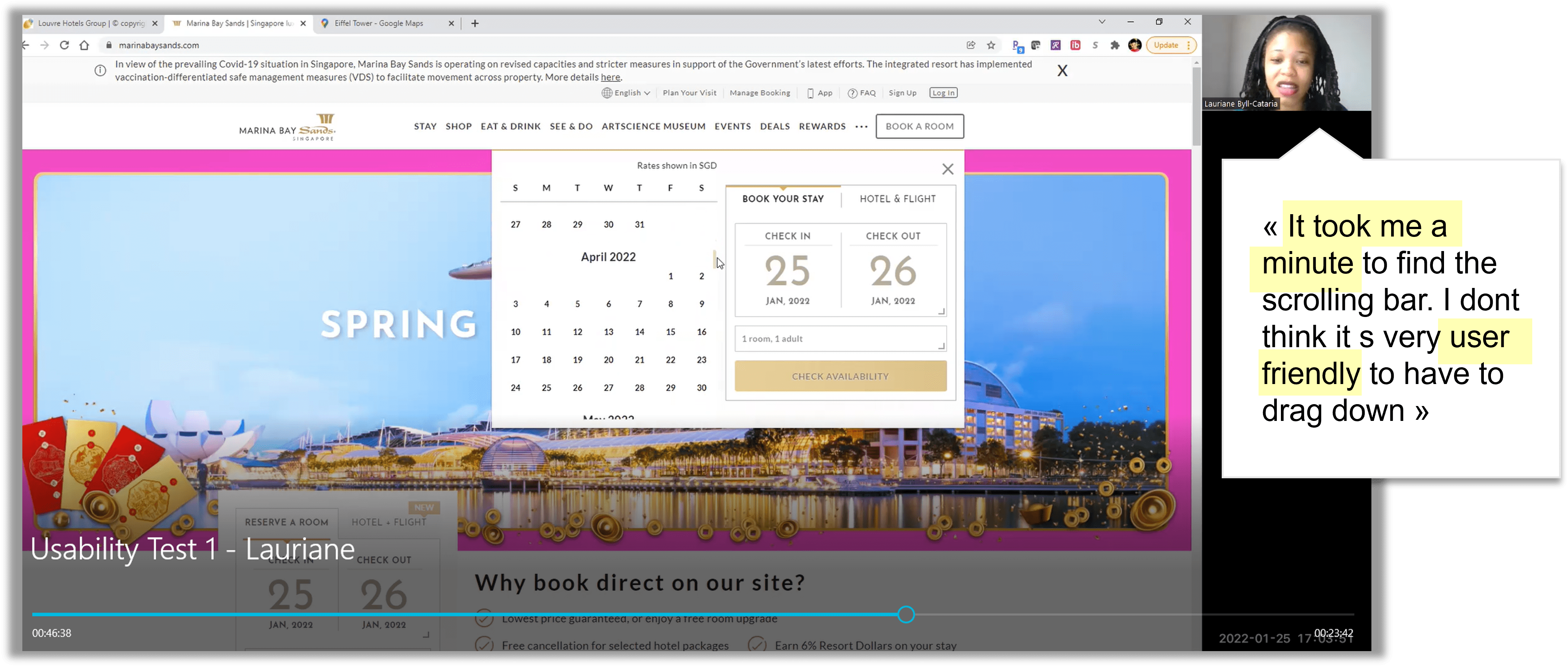
Task: Select the HOTEL & FLIGHT tab in popup
Action: pos(897,199)
